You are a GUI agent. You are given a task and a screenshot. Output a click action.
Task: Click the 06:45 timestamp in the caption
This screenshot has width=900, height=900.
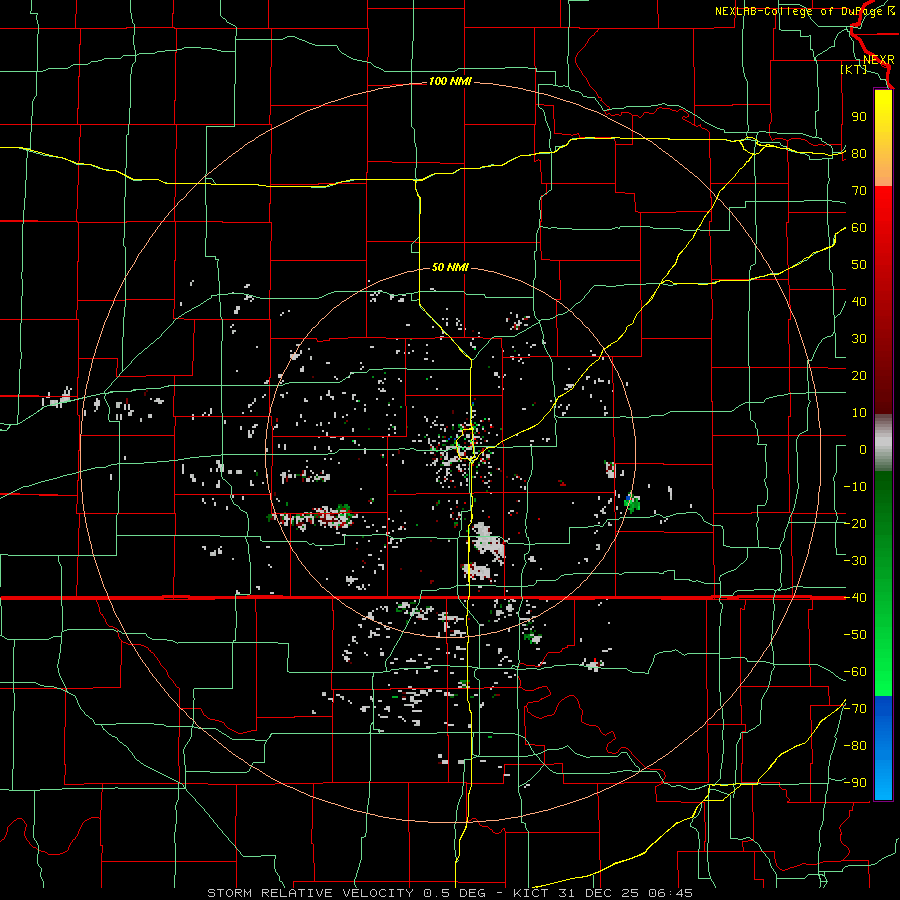670,893
